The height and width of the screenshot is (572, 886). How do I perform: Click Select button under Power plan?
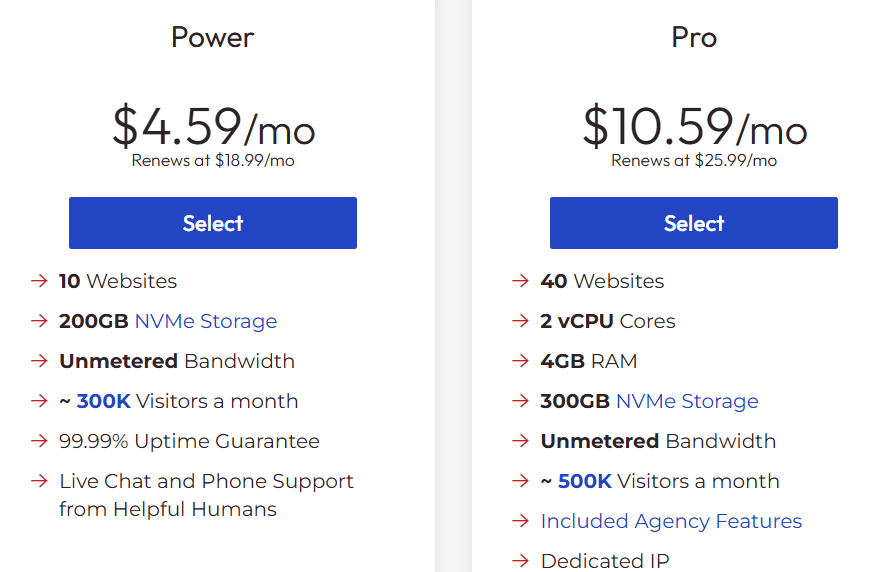[212, 223]
